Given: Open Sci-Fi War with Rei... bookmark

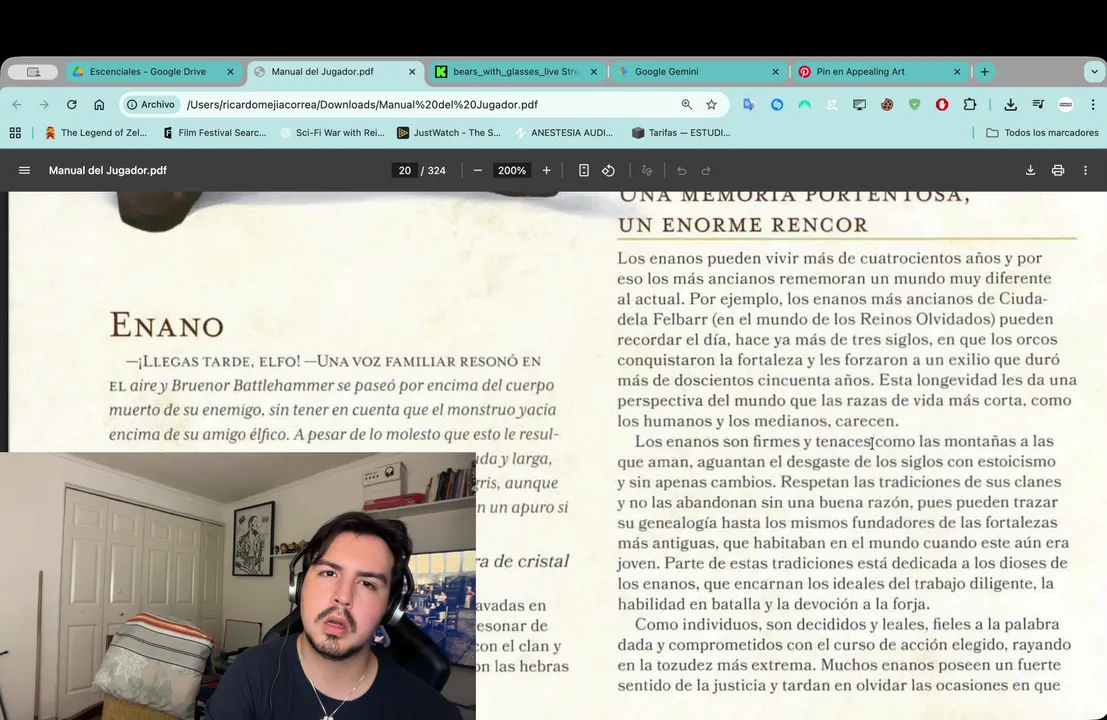Looking at the screenshot, I should pyautogui.click(x=332, y=133).
